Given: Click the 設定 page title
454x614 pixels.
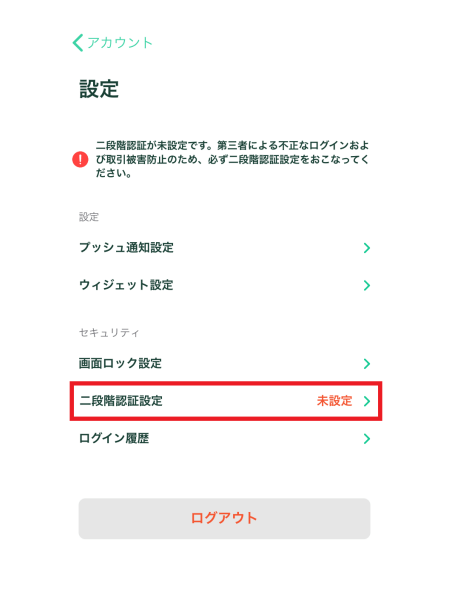Looking at the screenshot, I should point(99,89).
